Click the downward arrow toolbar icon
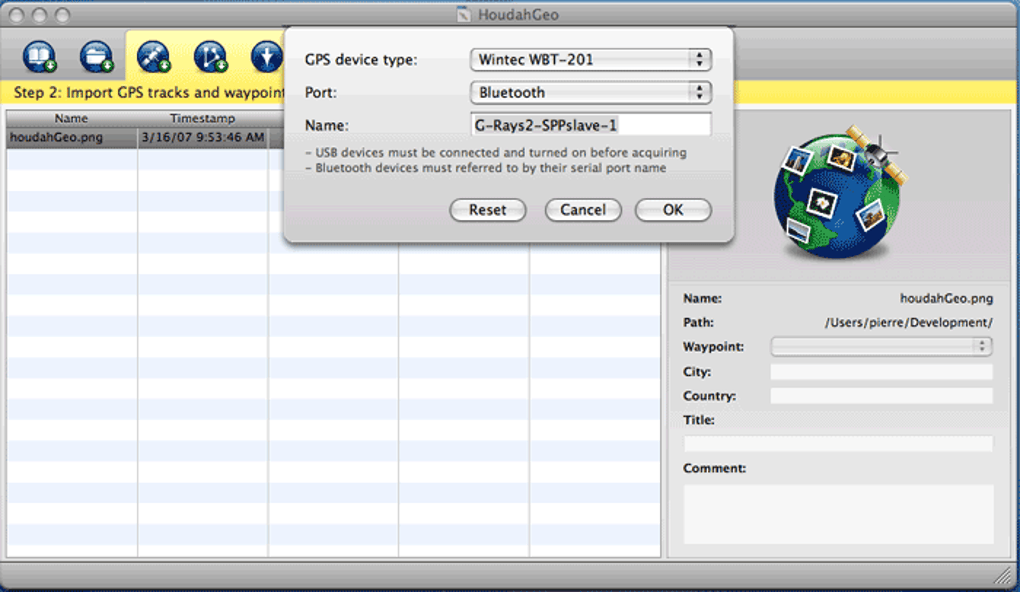 point(267,56)
